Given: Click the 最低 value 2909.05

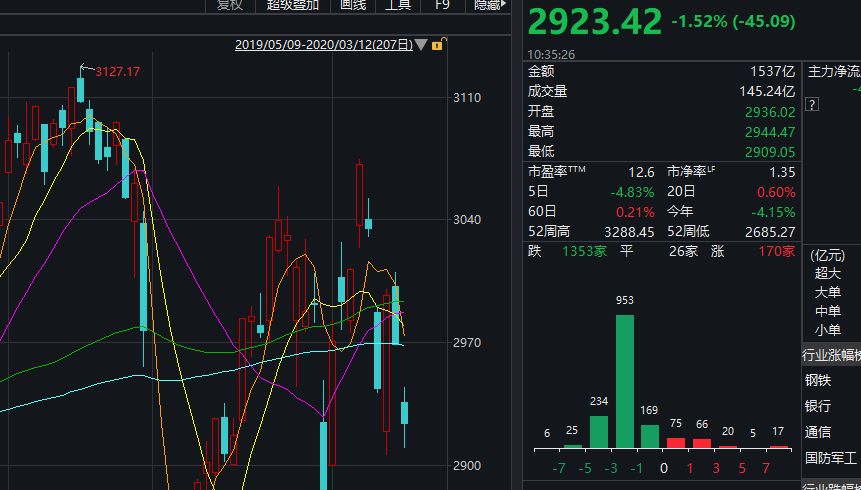Looking at the screenshot, I should pos(770,152).
